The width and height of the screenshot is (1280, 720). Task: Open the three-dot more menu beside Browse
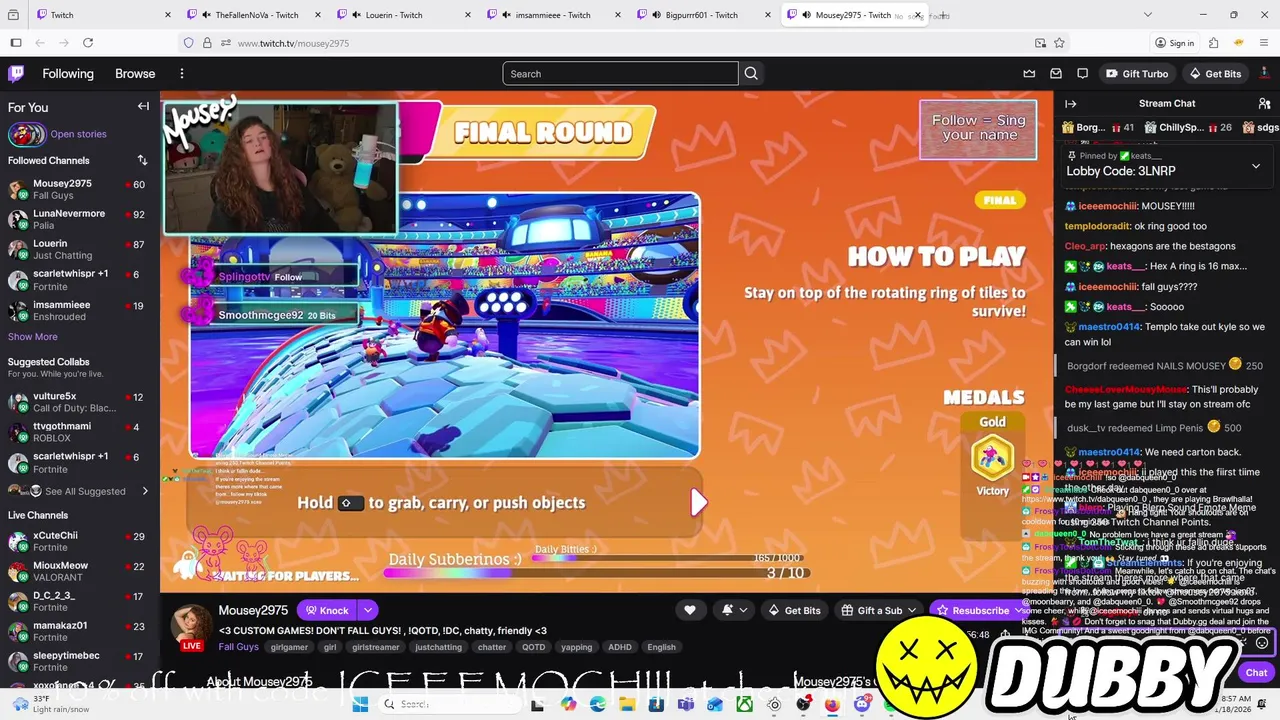182,73
